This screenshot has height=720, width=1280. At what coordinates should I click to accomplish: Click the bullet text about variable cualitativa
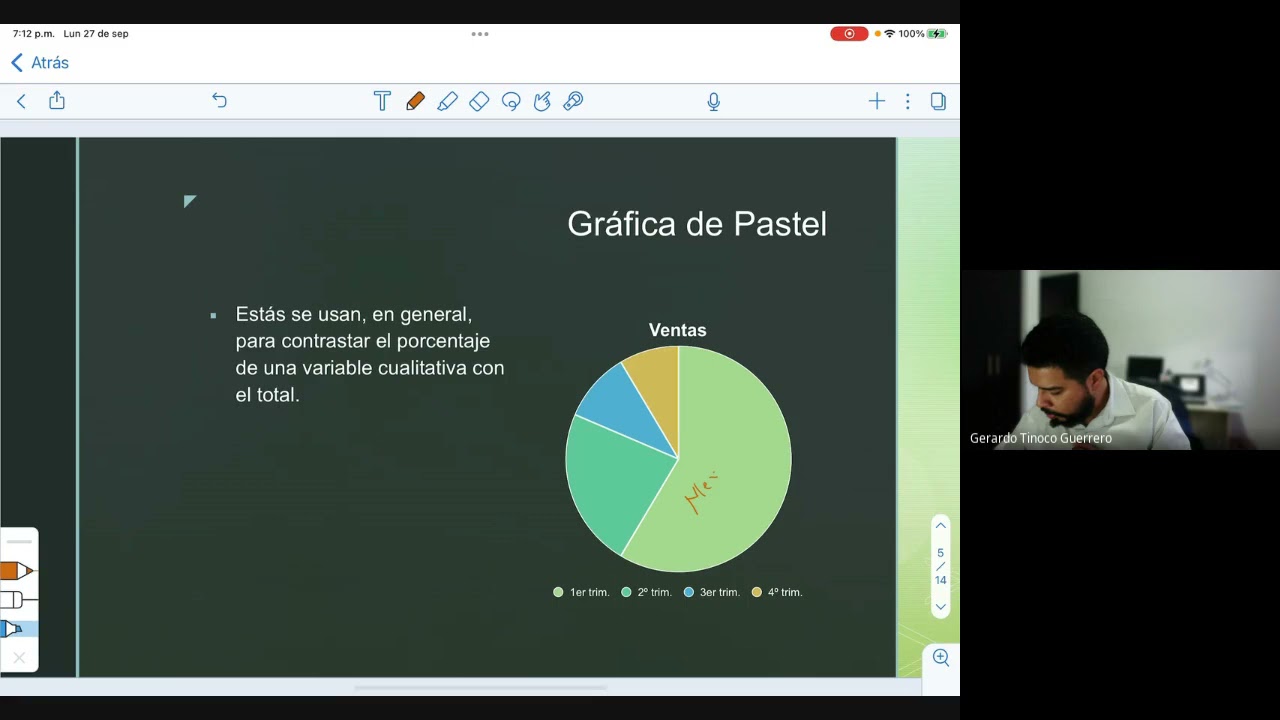coord(369,354)
